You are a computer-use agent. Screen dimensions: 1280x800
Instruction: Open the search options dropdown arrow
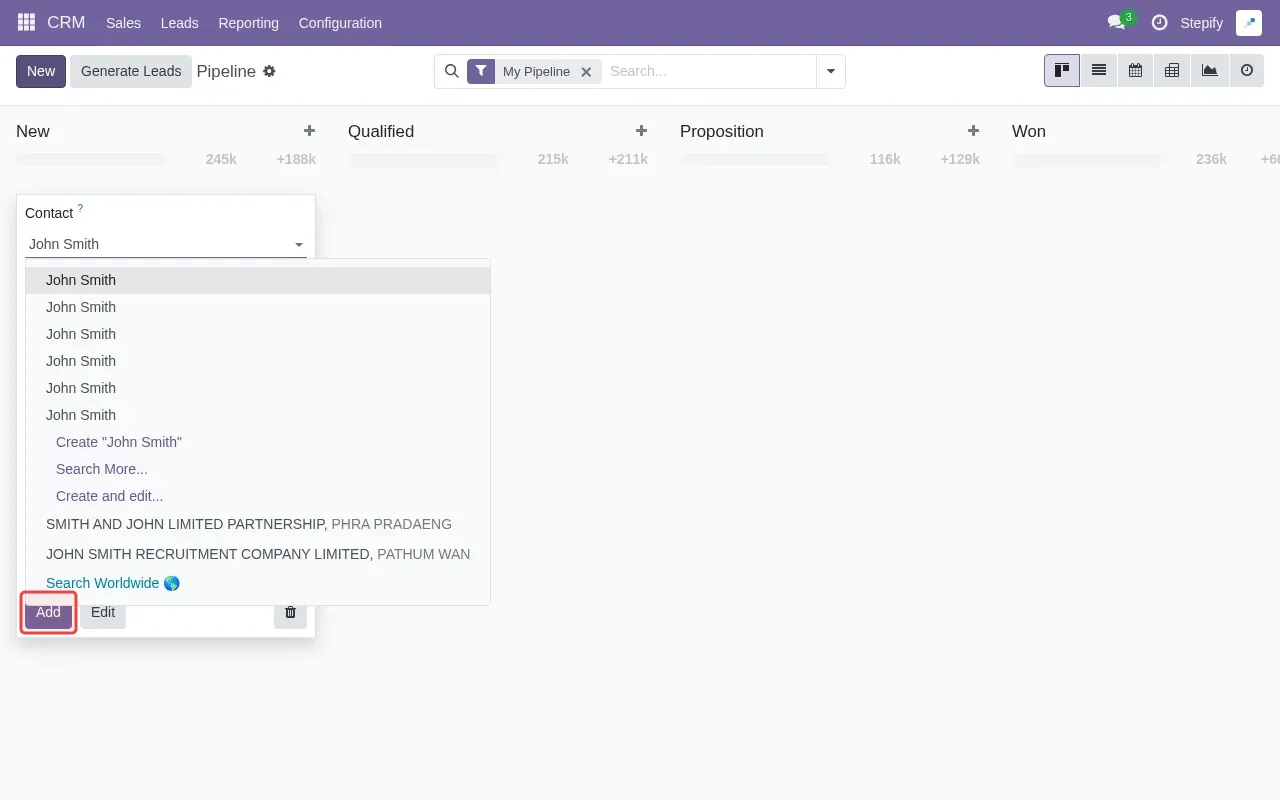coord(830,71)
